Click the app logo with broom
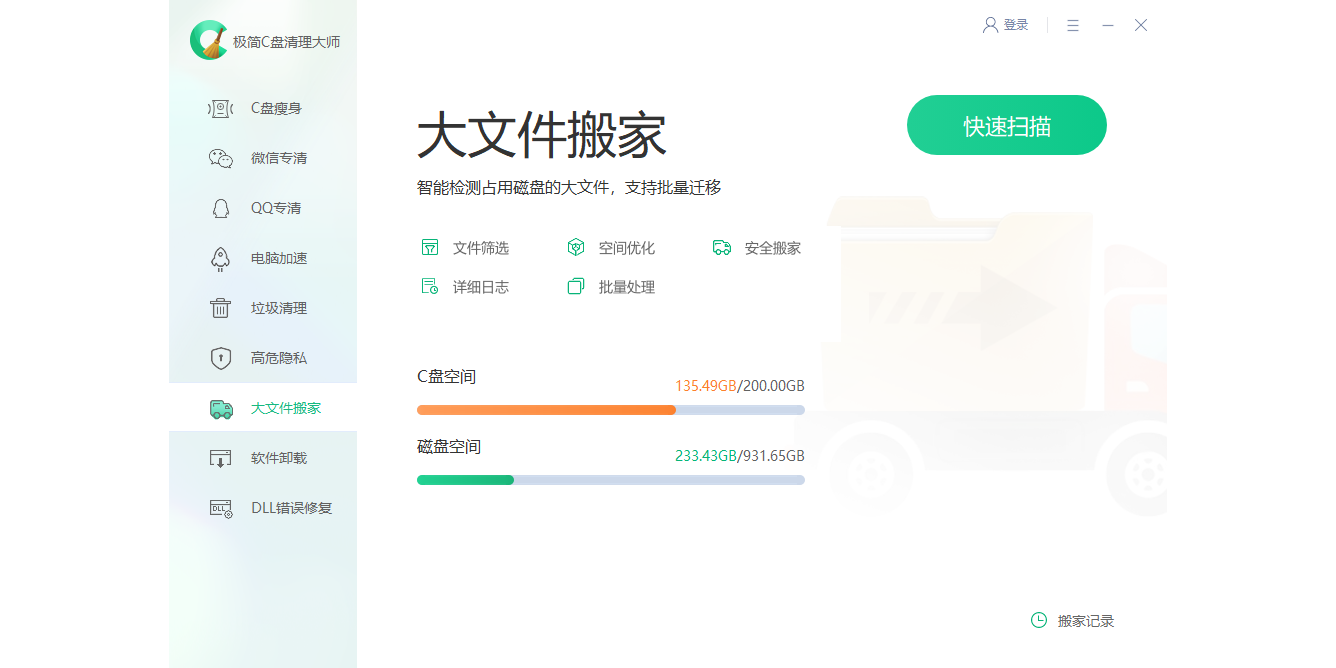 [x=209, y=40]
